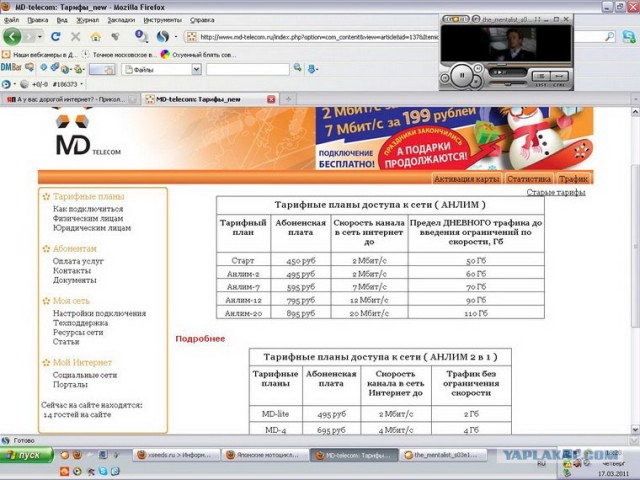Open the Файл menu
The image size is (640, 480).
click(11, 20)
